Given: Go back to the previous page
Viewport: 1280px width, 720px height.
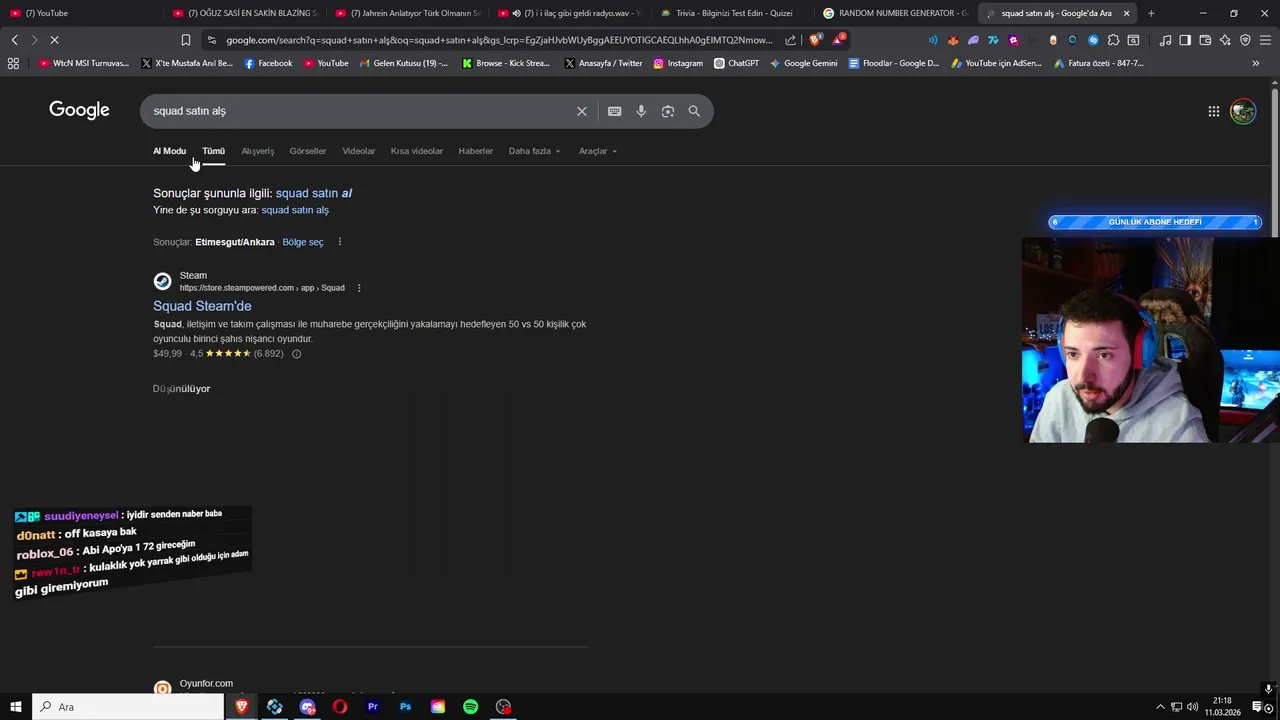Looking at the screenshot, I should point(14,40).
